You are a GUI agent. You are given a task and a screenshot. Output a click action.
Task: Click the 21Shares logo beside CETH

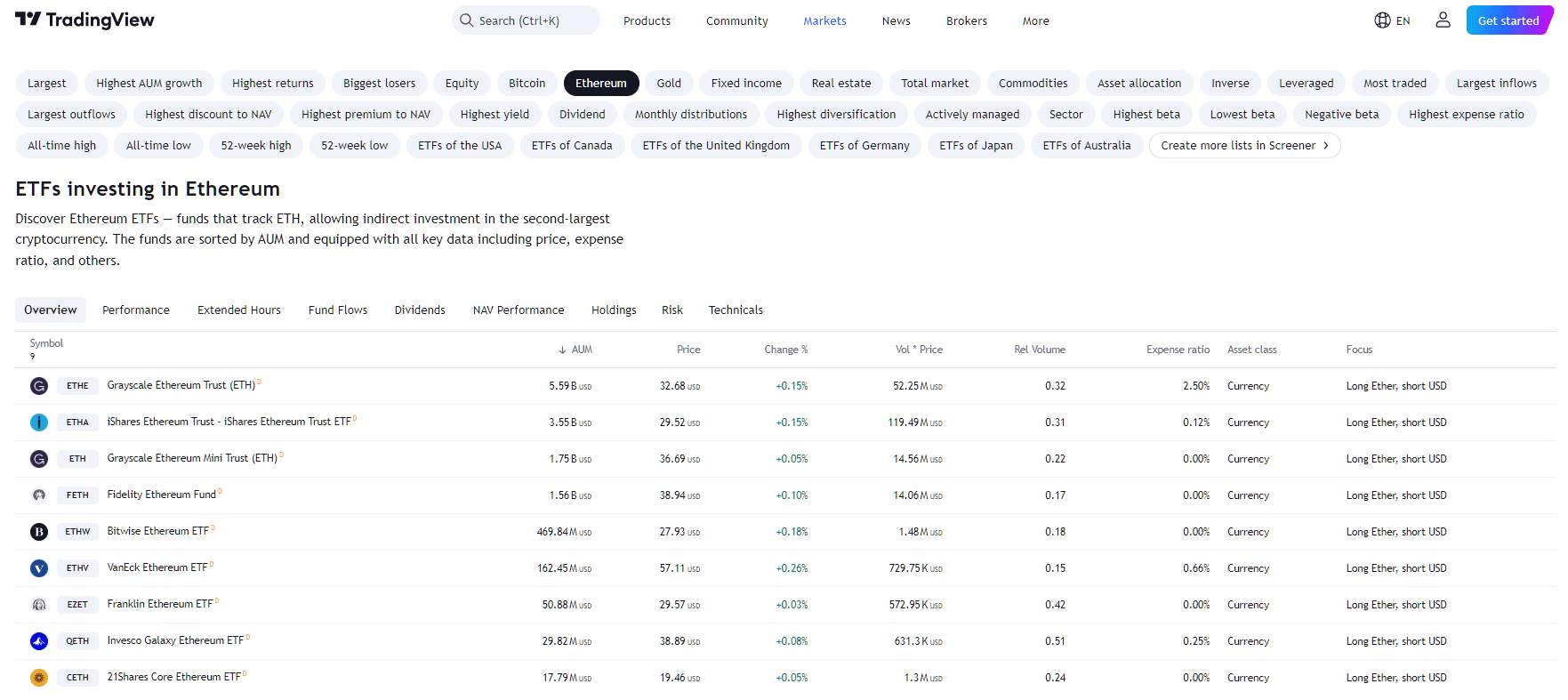pyautogui.click(x=39, y=678)
